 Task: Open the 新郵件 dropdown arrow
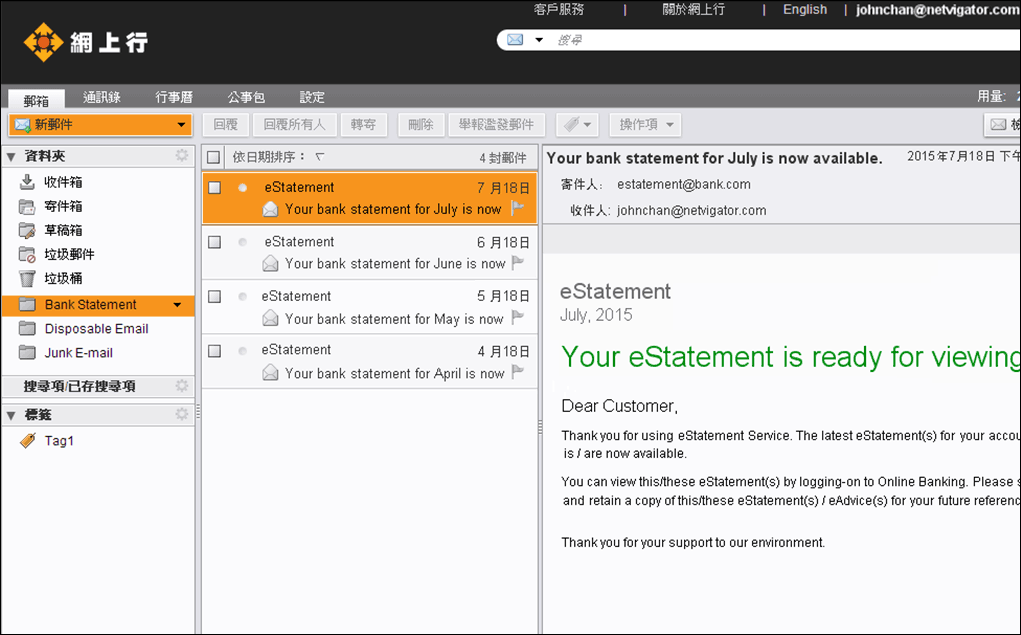[181, 124]
